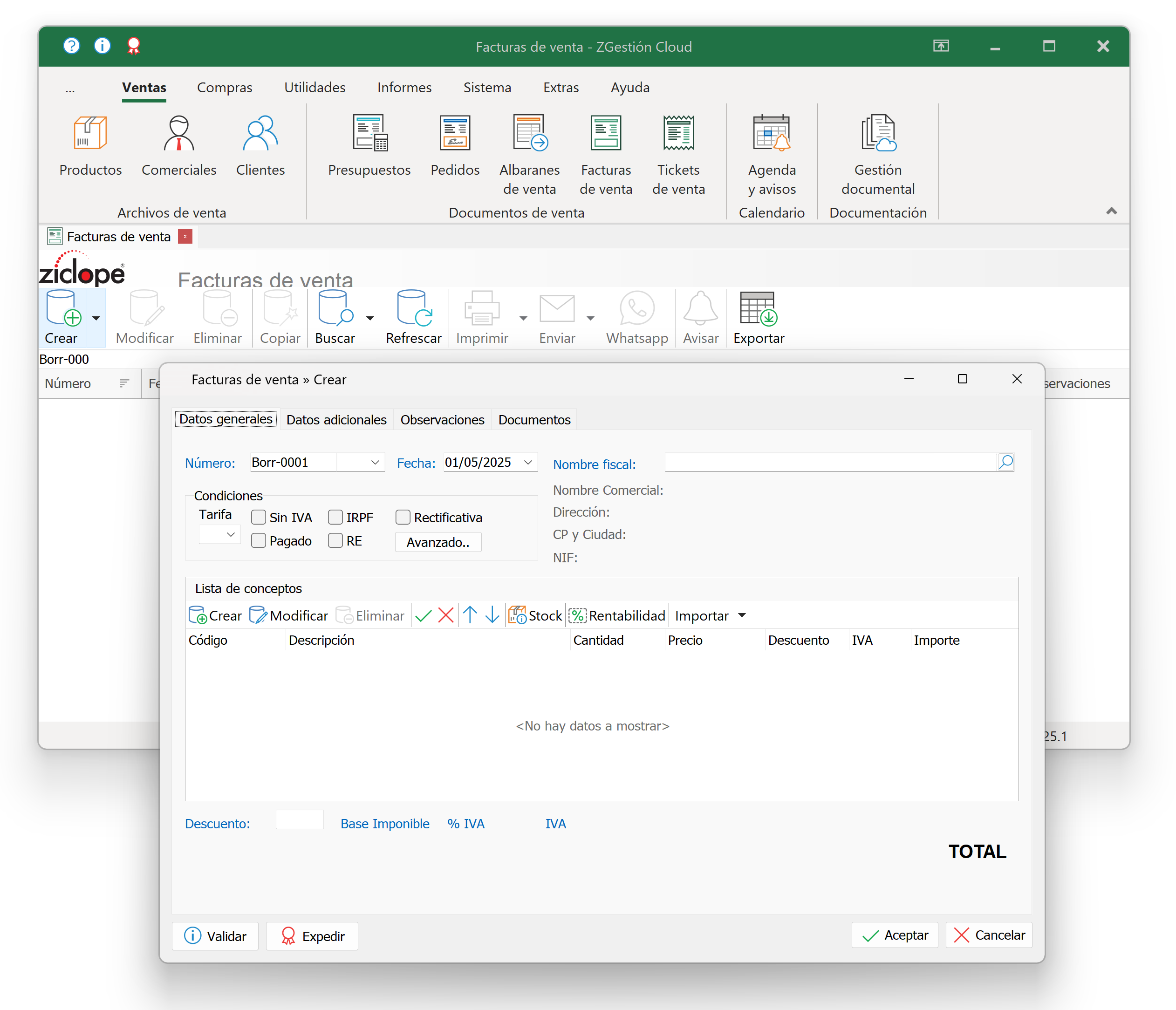The image size is (1176, 1010).
Task: Open Tickets de venta
Action: (678, 155)
